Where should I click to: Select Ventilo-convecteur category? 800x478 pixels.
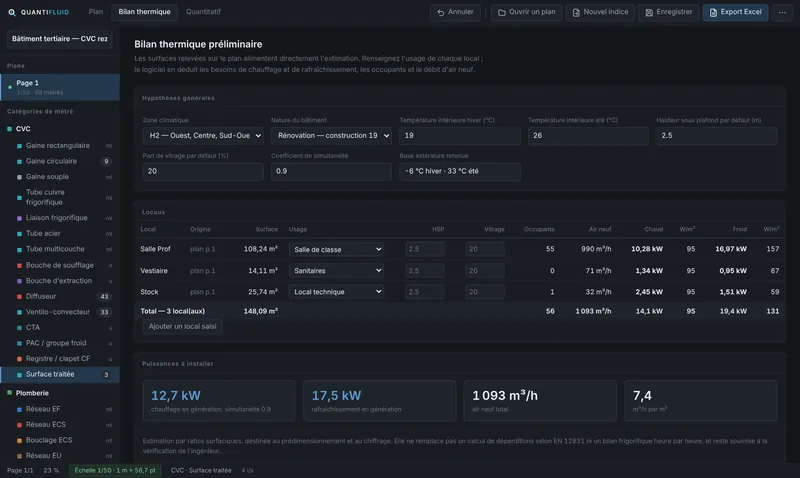(x=60, y=312)
